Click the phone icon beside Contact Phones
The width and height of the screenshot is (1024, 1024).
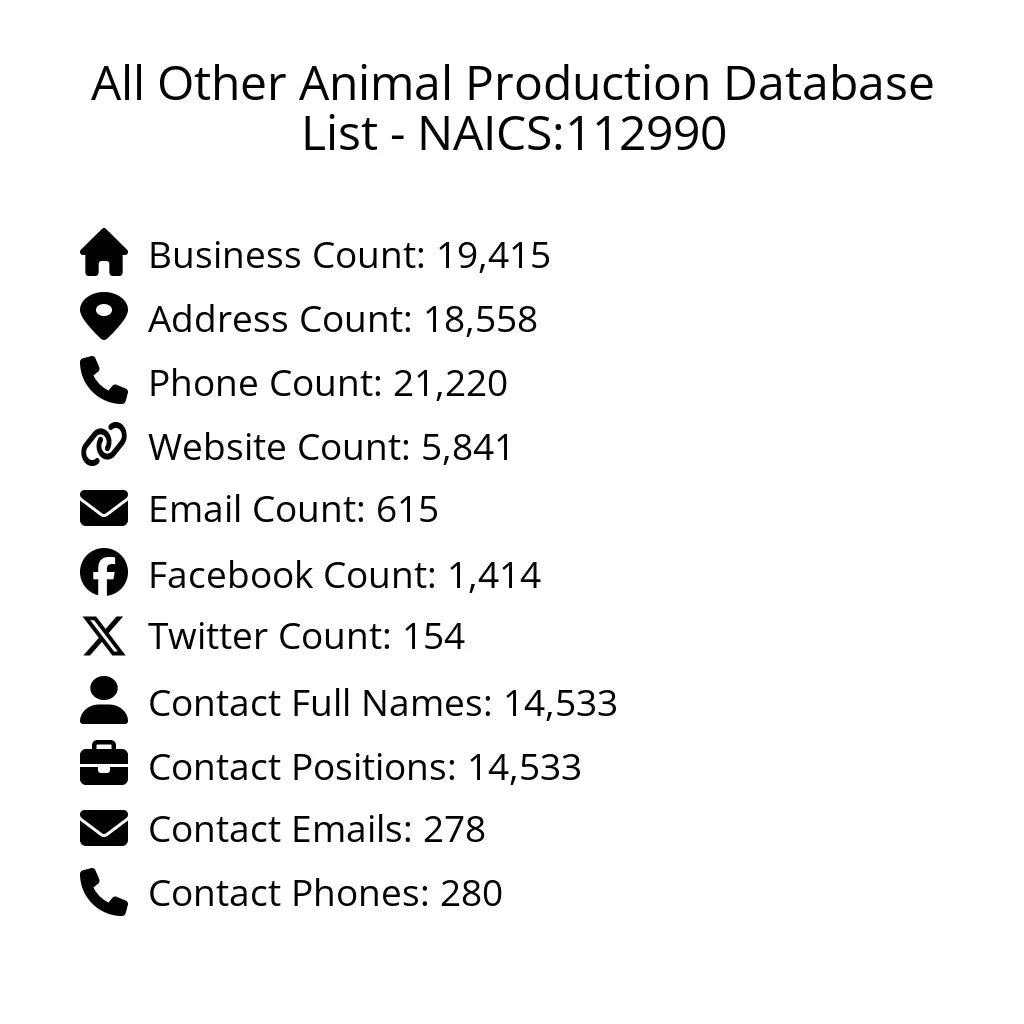coord(104,893)
